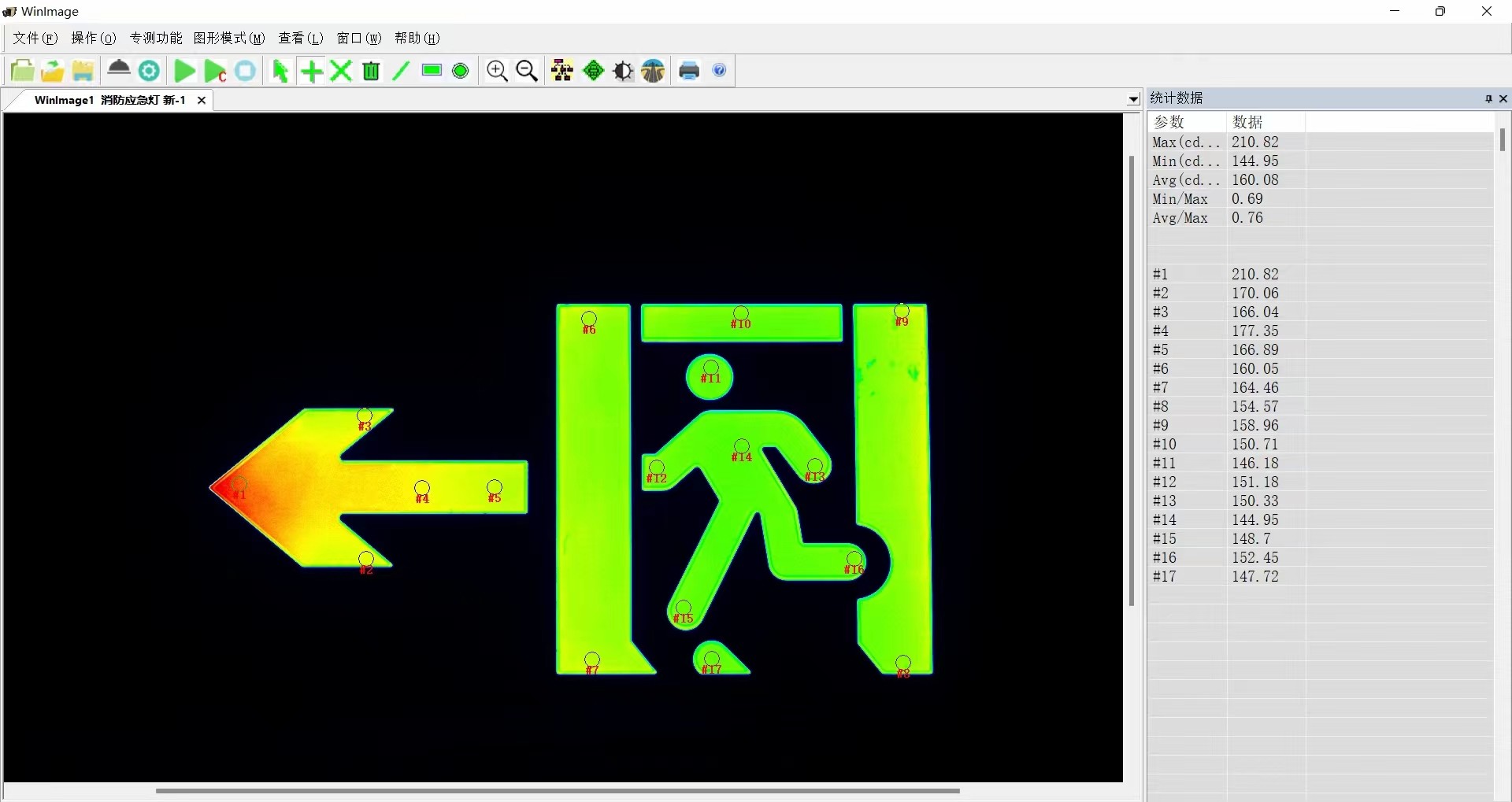Open the 专测功能 menu
1512x802 pixels.
(x=156, y=38)
